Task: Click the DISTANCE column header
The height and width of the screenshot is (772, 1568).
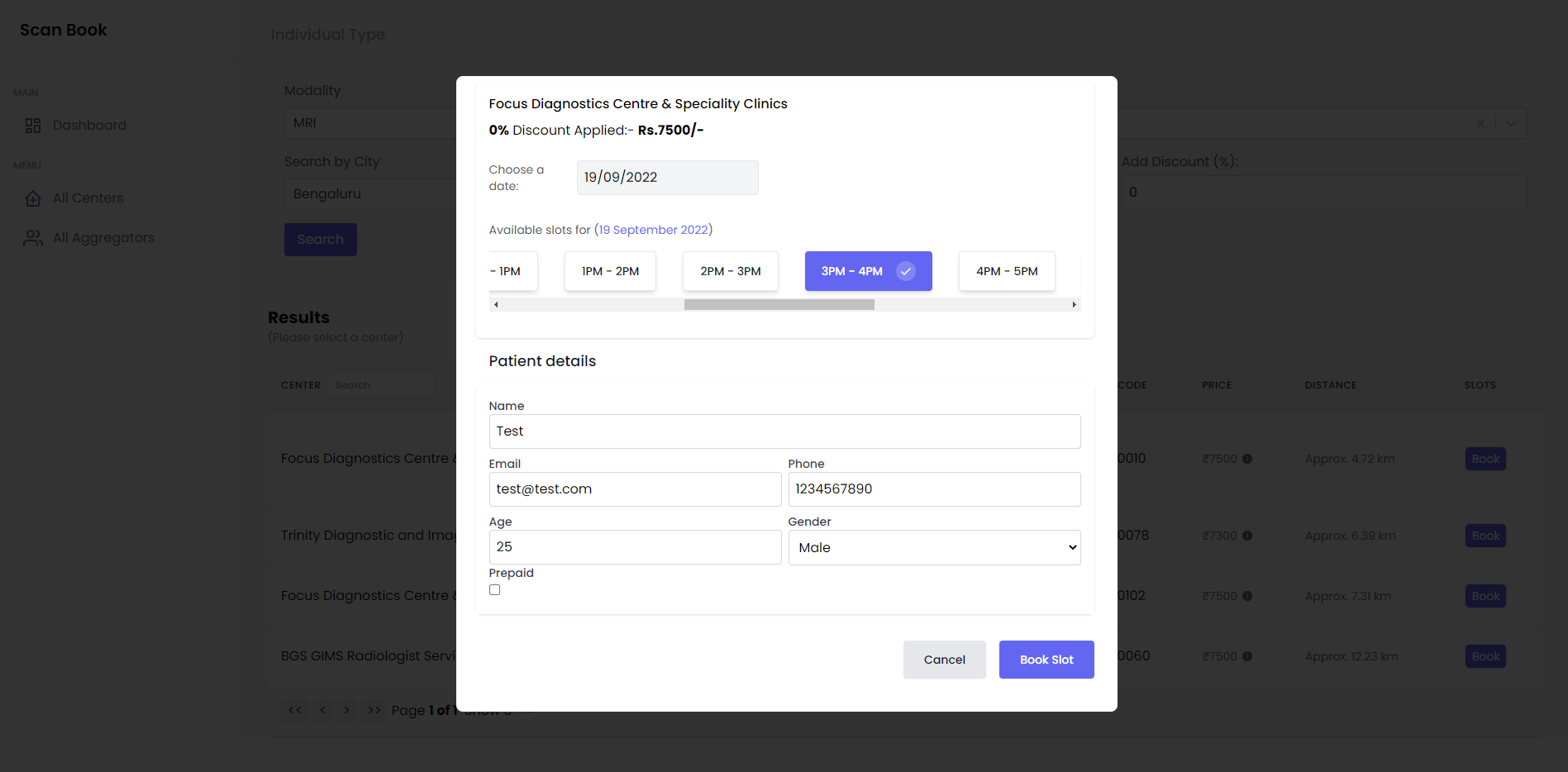Action: point(1331,385)
